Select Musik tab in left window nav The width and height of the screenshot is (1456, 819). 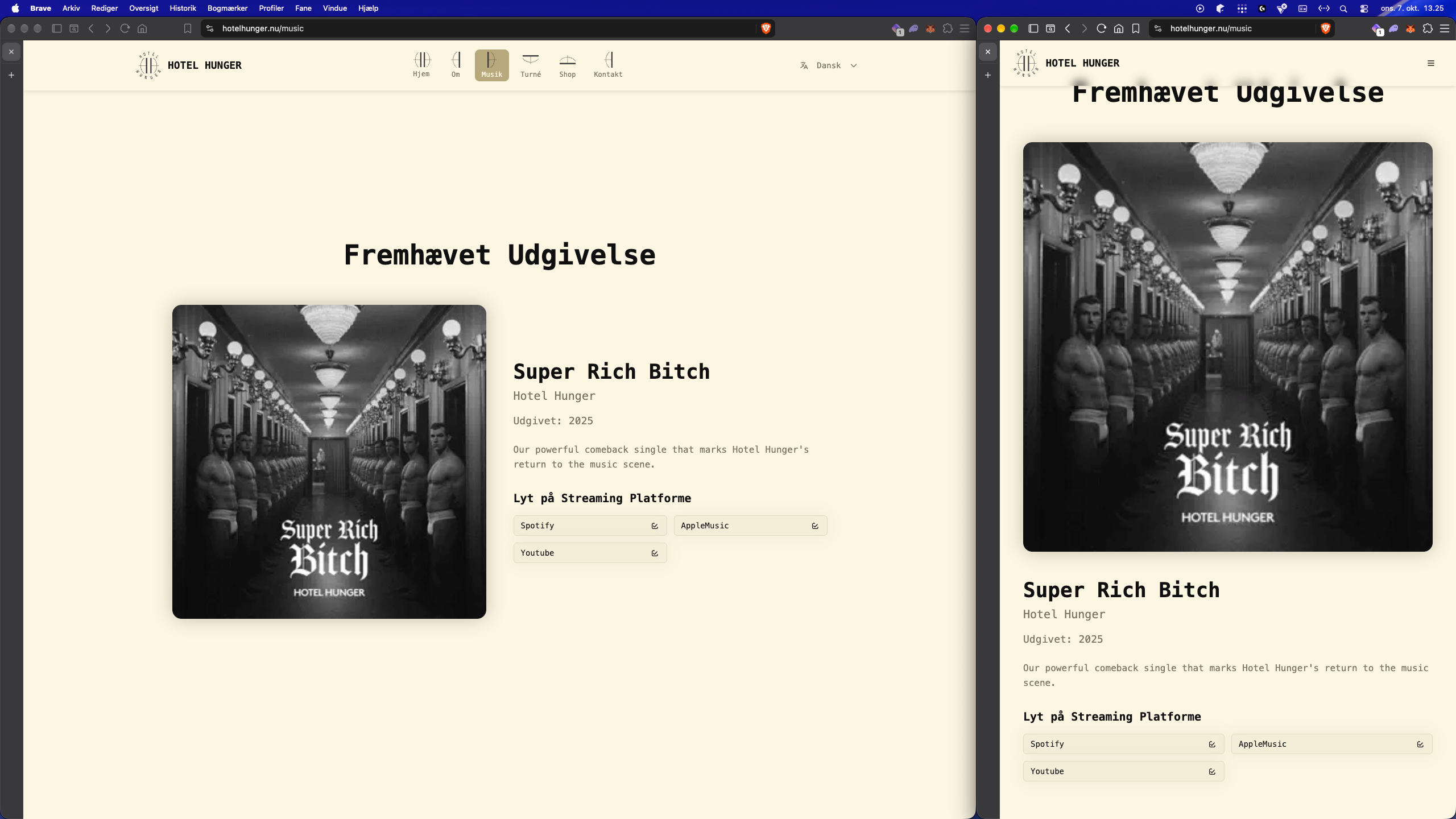(x=492, y=65)
